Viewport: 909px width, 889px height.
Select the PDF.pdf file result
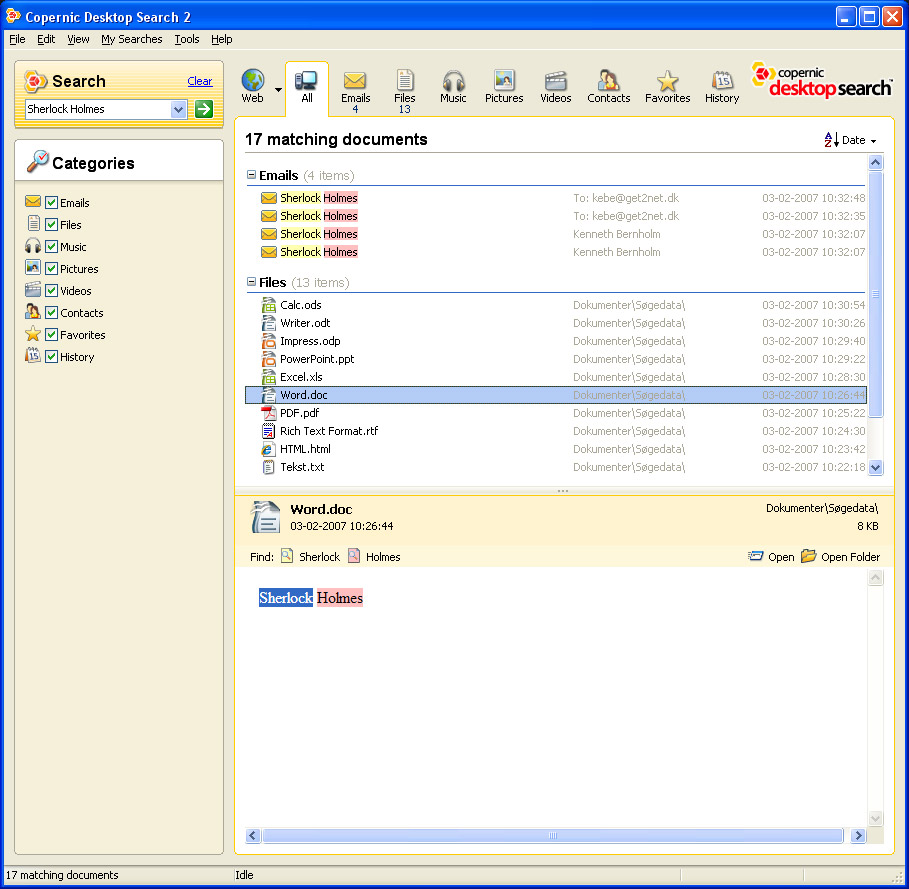click(x=299, y=413)
